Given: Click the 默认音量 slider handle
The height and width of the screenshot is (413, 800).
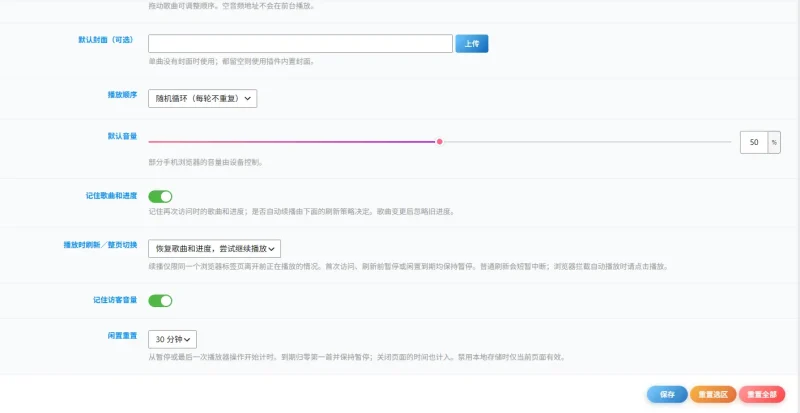Looking at the screenshot, I should 439,141.
